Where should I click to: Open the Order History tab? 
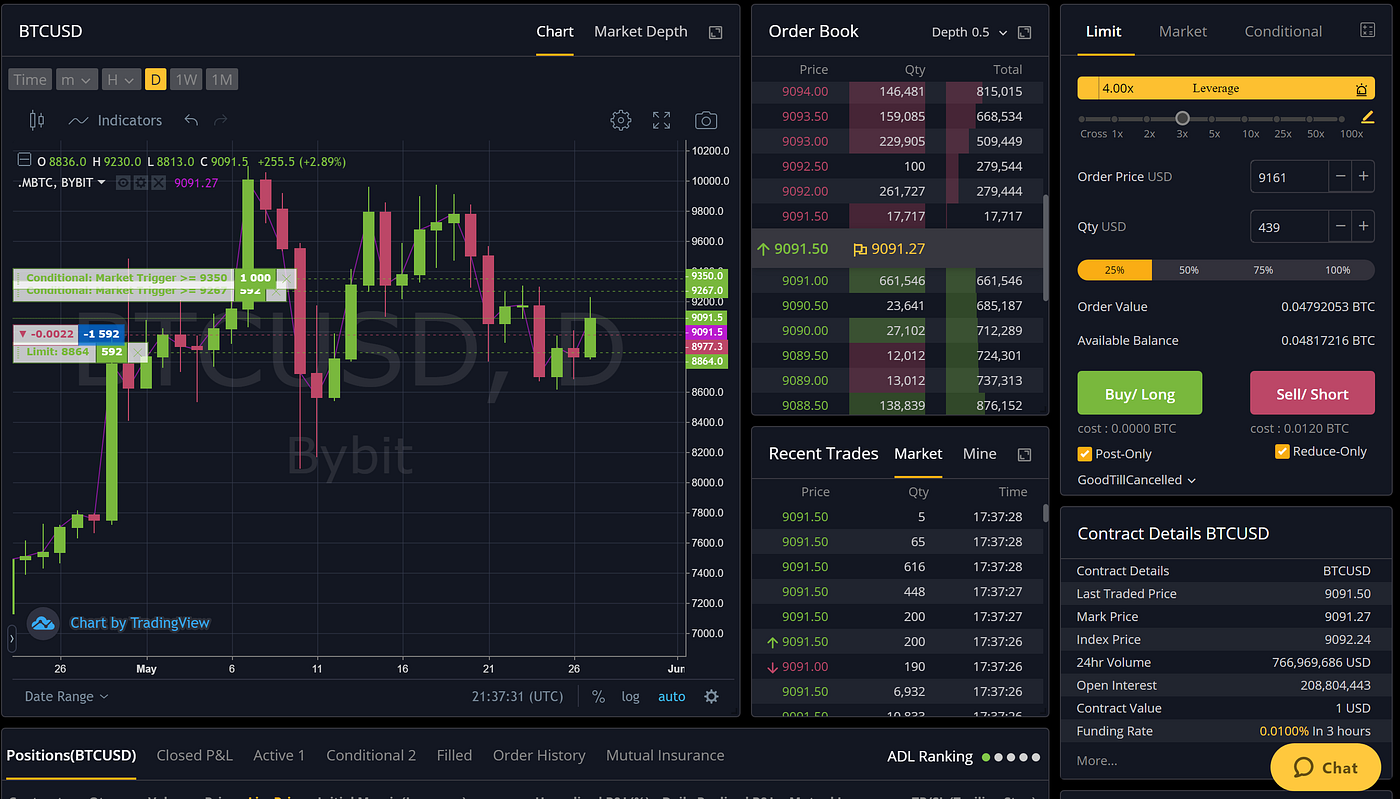[x=539, y=755]
